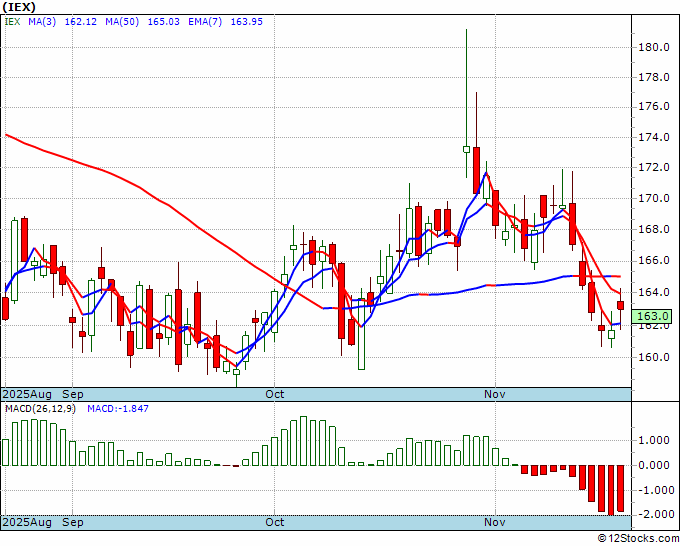
Task: Click the green 163.0 current price tag
Action: pos(652,316)
